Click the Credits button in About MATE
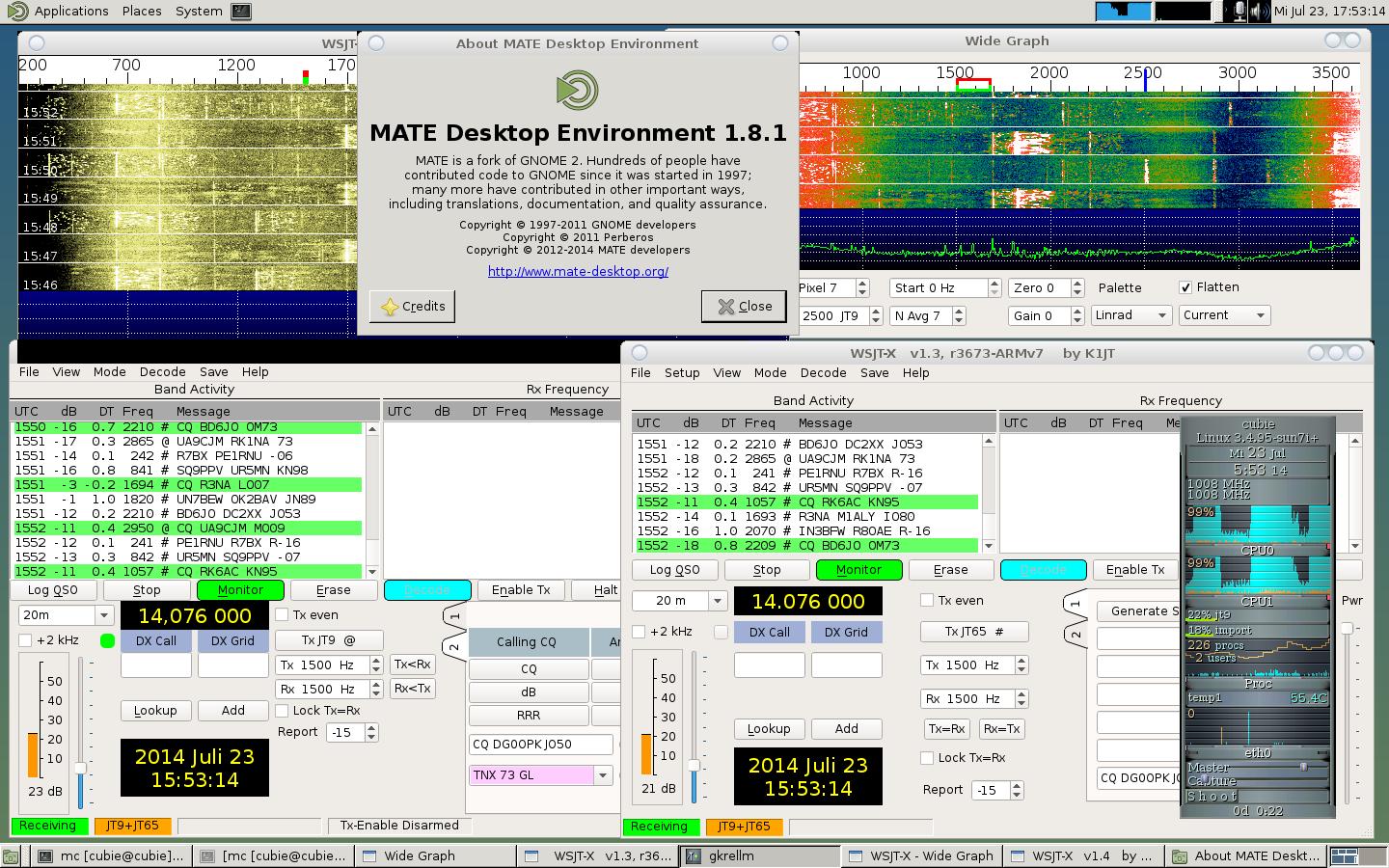1389x868 pixels. (x=412, y=307)
